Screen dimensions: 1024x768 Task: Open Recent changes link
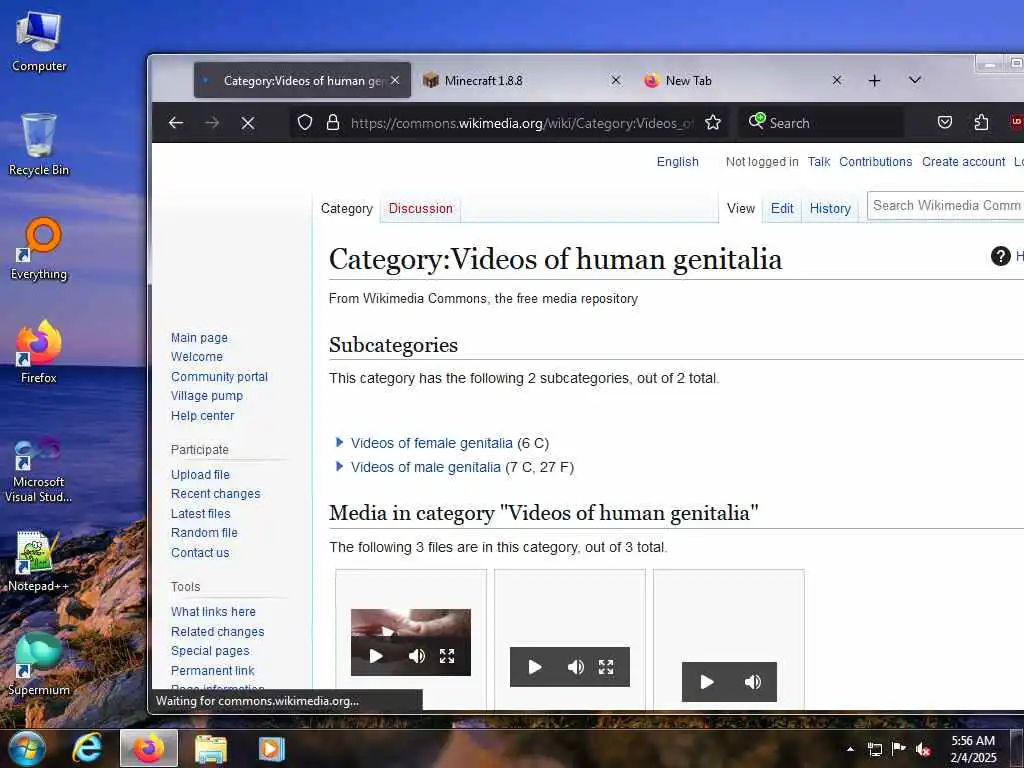pos(216,494)
